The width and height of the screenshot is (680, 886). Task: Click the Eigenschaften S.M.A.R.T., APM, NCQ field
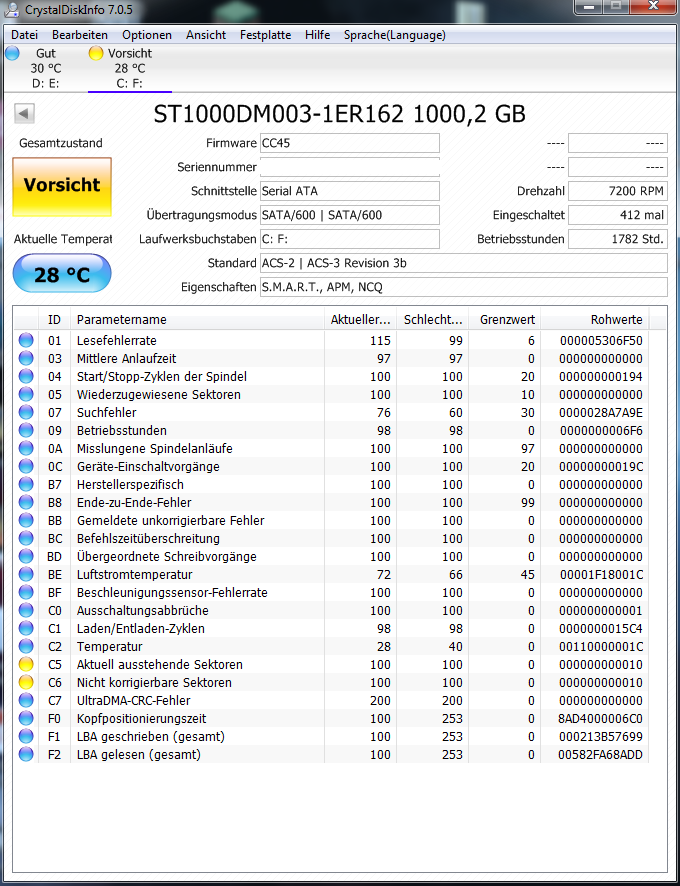[x=464, y=287]
